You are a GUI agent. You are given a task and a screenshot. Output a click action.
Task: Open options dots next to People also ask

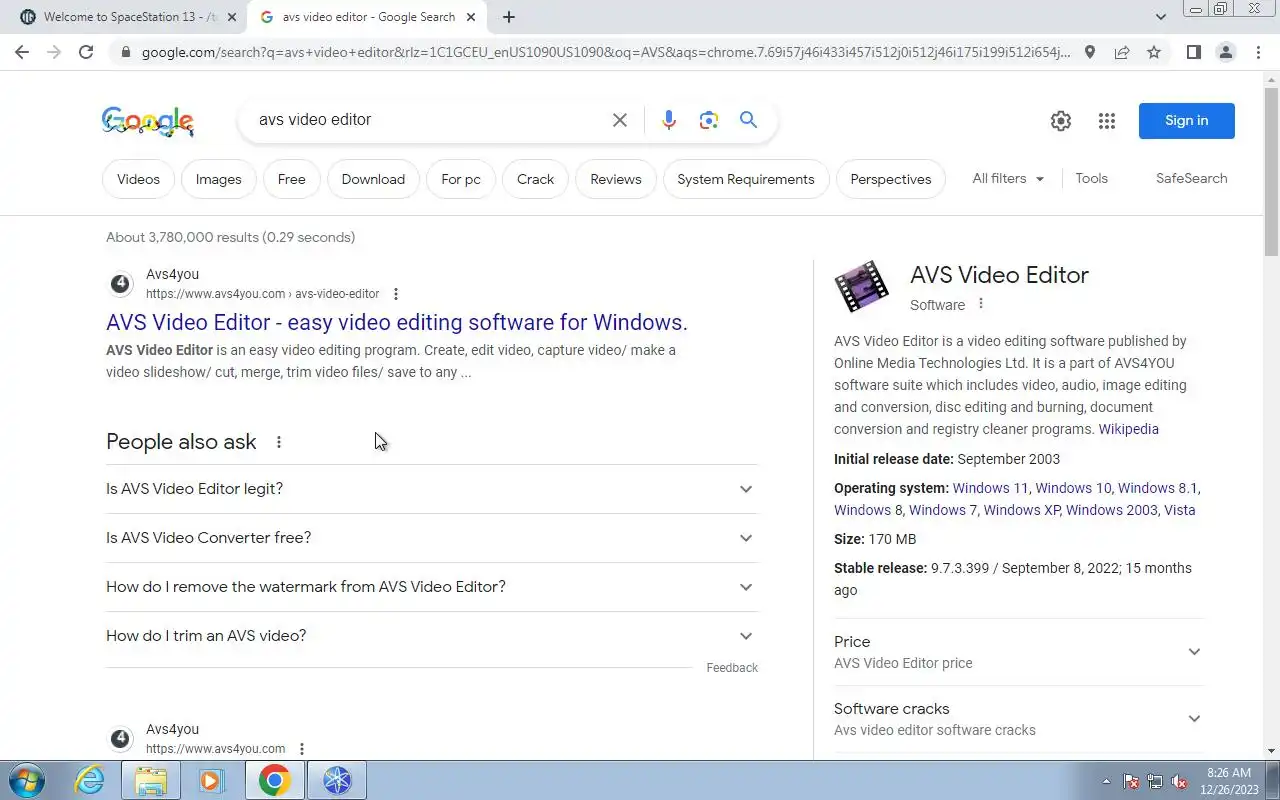coord(279,442)
